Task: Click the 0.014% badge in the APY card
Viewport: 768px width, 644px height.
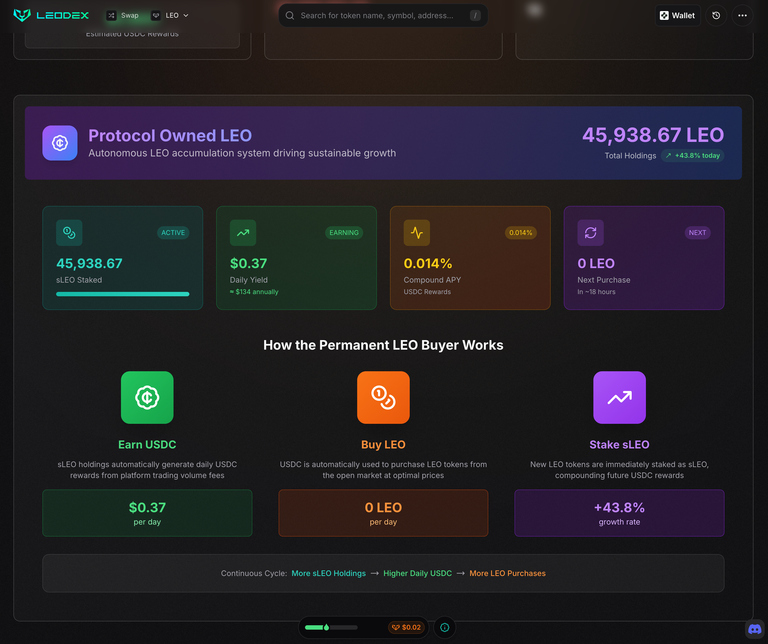Action: pos(521,233)
